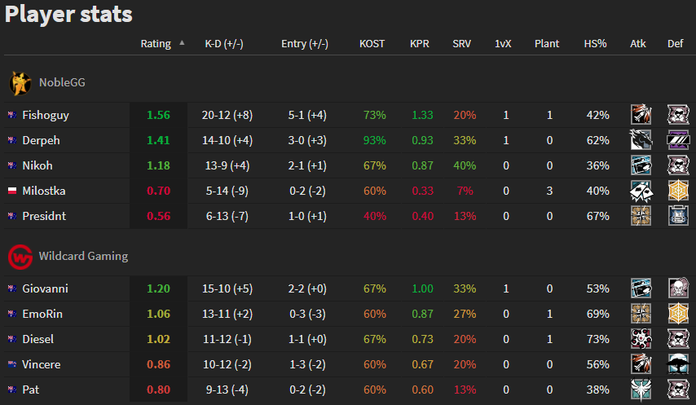The width and height of the screenshot is (696, 405).
Task: Click Derpeh's attacker operator icon
Action: (641, 140)
